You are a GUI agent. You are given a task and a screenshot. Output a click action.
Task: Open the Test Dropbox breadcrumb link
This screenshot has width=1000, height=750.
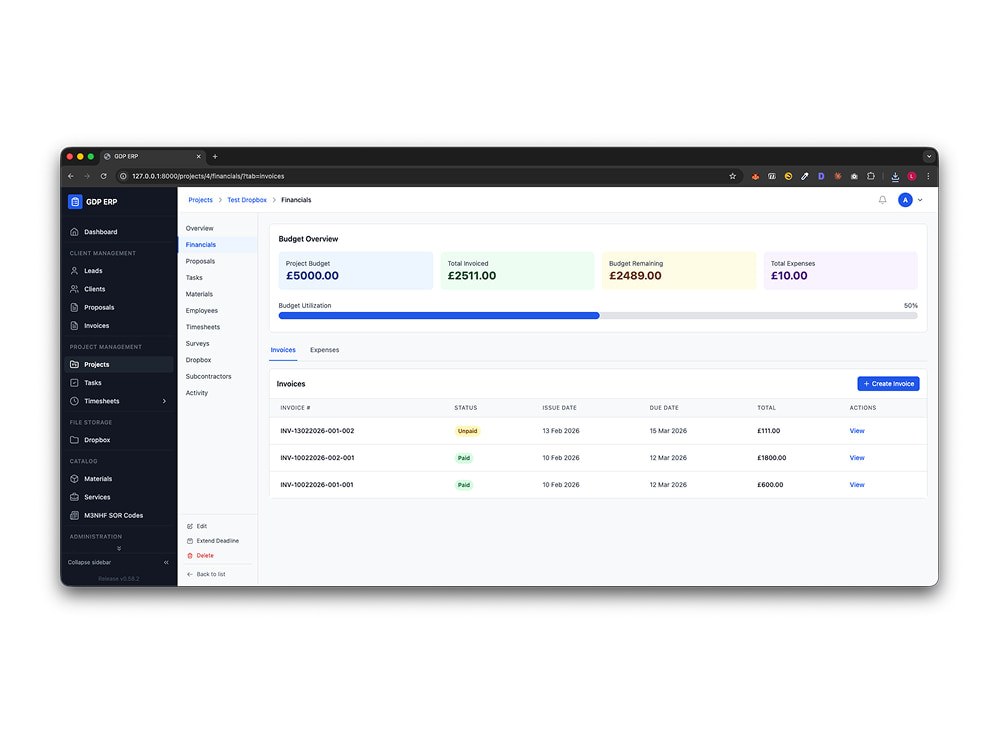[x=247, y=200]
